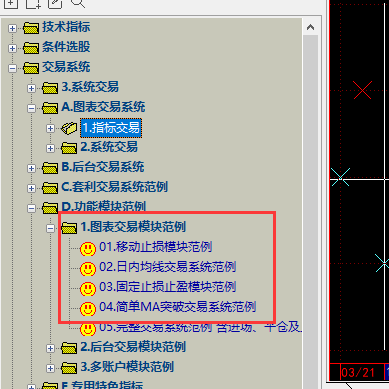Select 2.系统交易 under A.图表交易系统
The height and width of the screenshot is (389, 389).
pyautogui.click(x=109, y=147)
